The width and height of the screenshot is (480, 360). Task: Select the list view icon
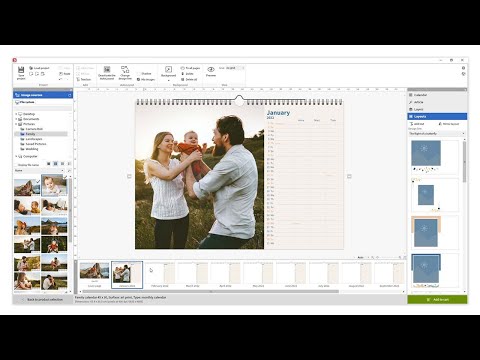(69, 164)
